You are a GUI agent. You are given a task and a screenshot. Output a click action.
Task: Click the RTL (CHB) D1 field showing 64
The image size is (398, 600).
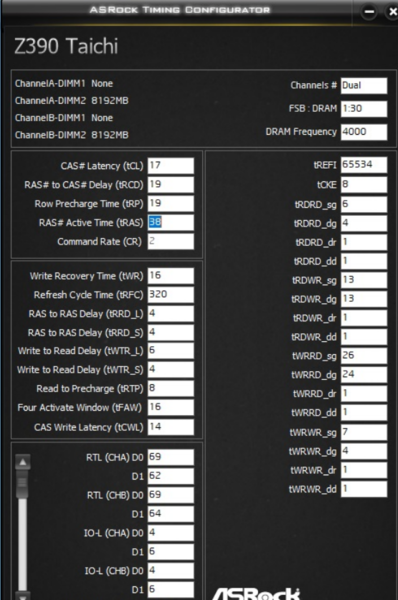pos(171,514)
